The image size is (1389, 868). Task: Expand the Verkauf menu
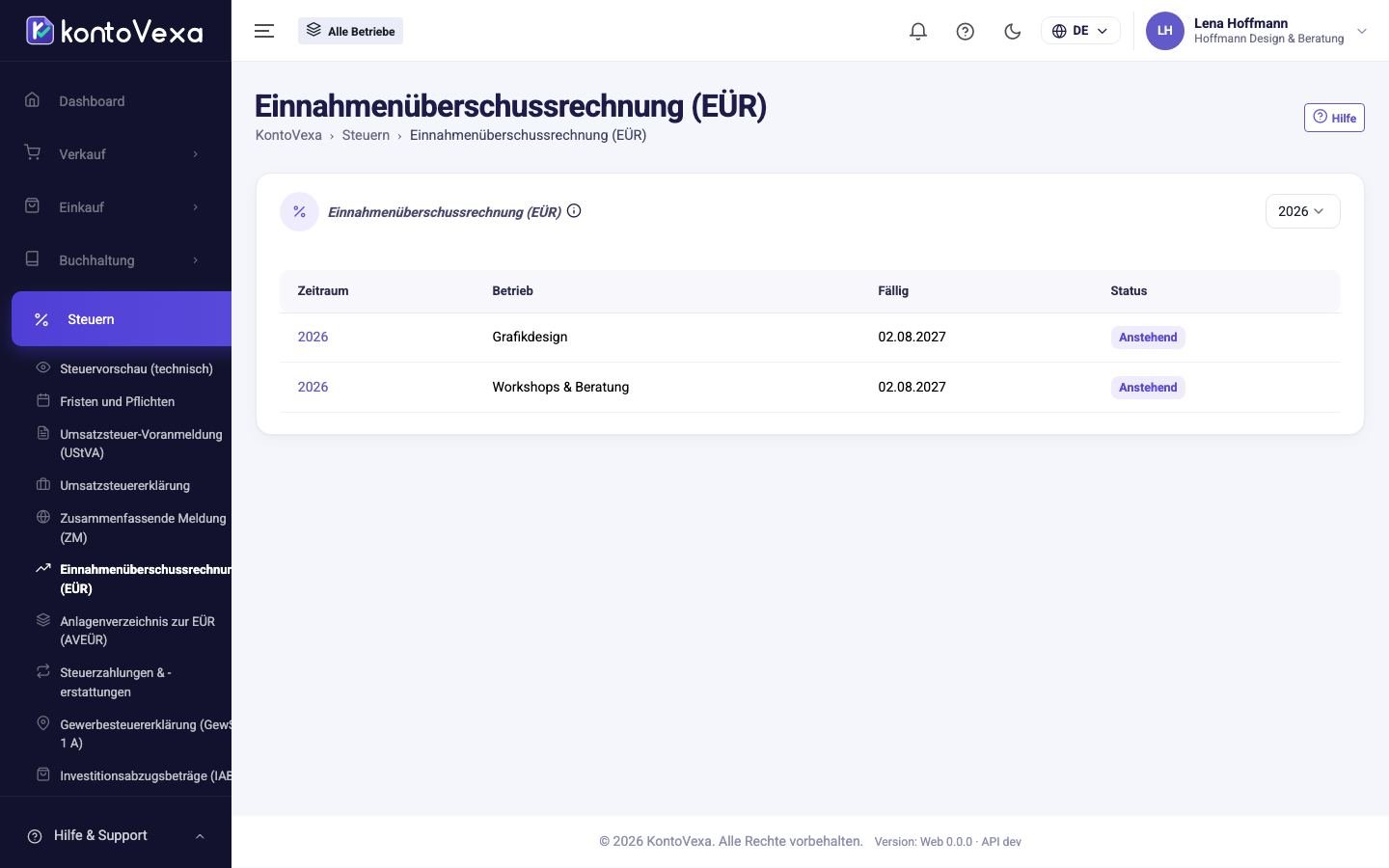pyautogui.click(x=116, y=154)
